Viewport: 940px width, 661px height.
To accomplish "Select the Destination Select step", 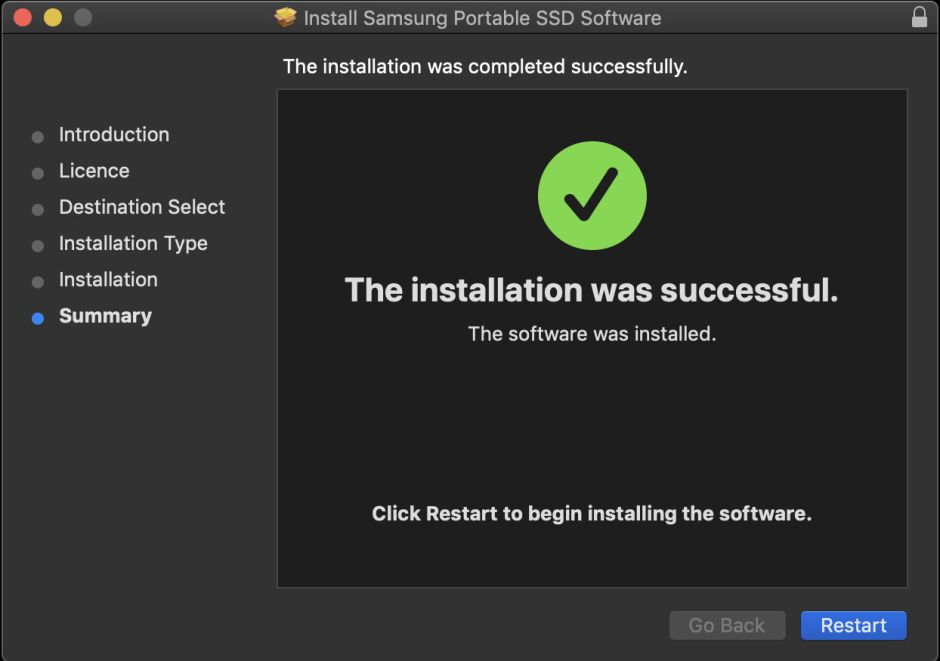I will tap(142, 207).
